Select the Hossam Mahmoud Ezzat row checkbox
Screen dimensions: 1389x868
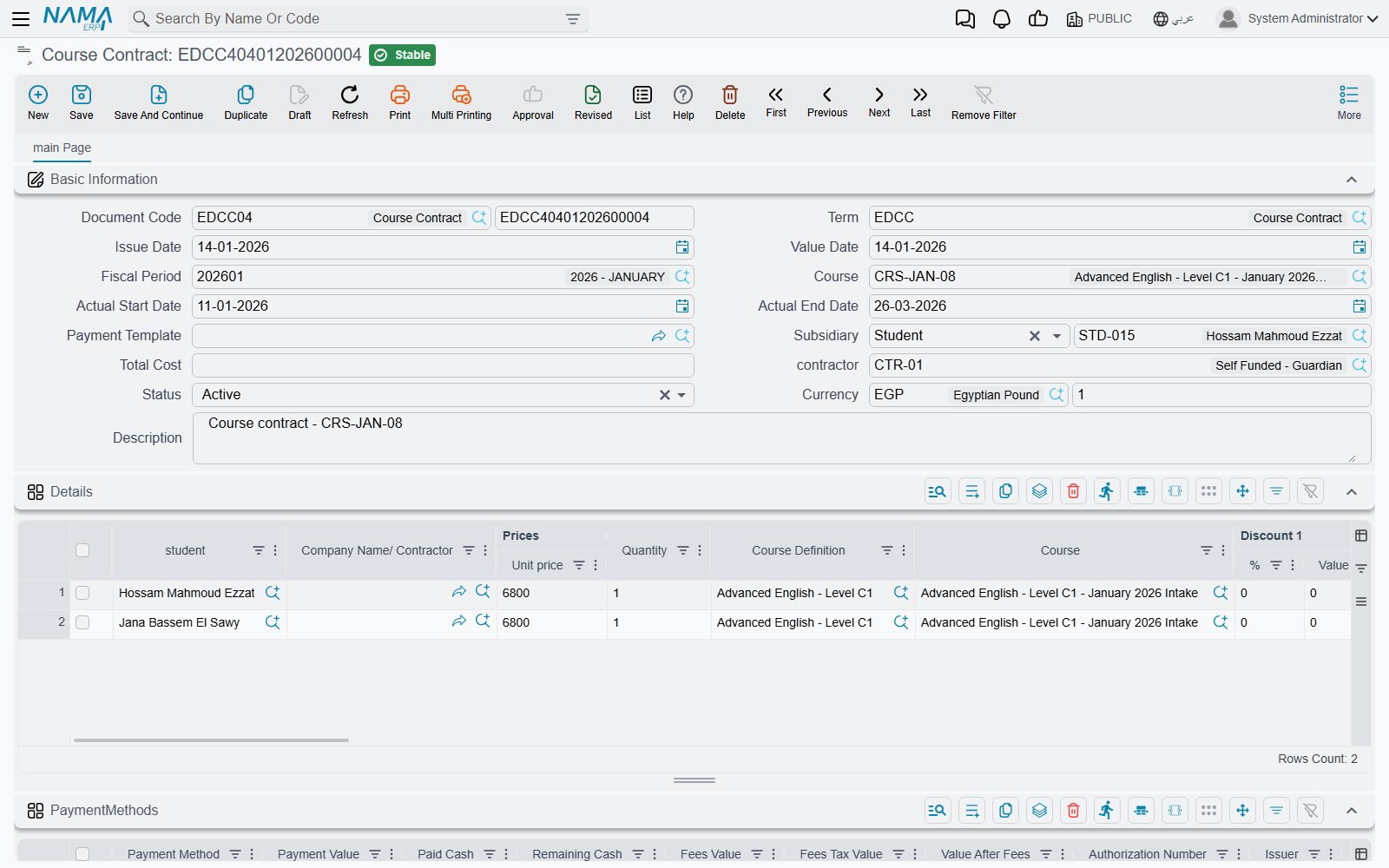click(x=82, y=593)
